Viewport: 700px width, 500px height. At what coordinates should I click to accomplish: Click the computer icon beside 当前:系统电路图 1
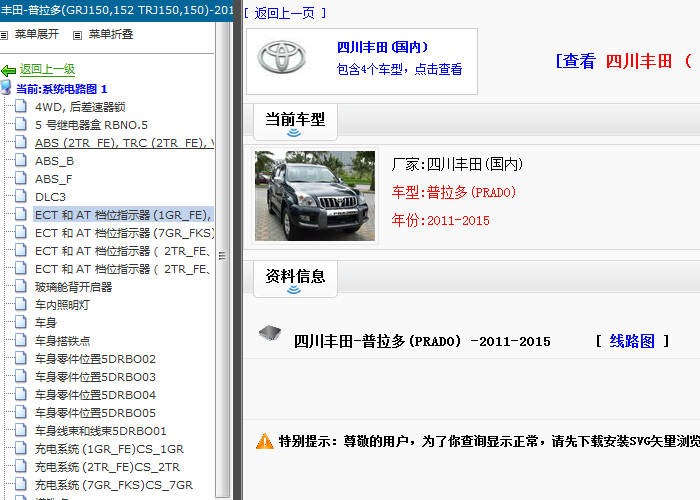(6, 88)
